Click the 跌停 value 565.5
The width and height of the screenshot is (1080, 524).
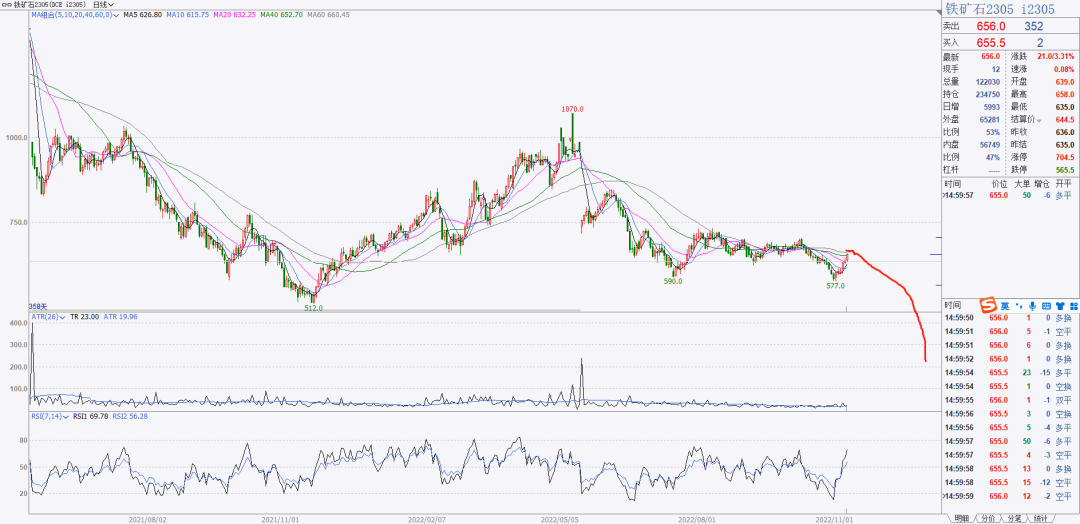tap(1065, 169)
